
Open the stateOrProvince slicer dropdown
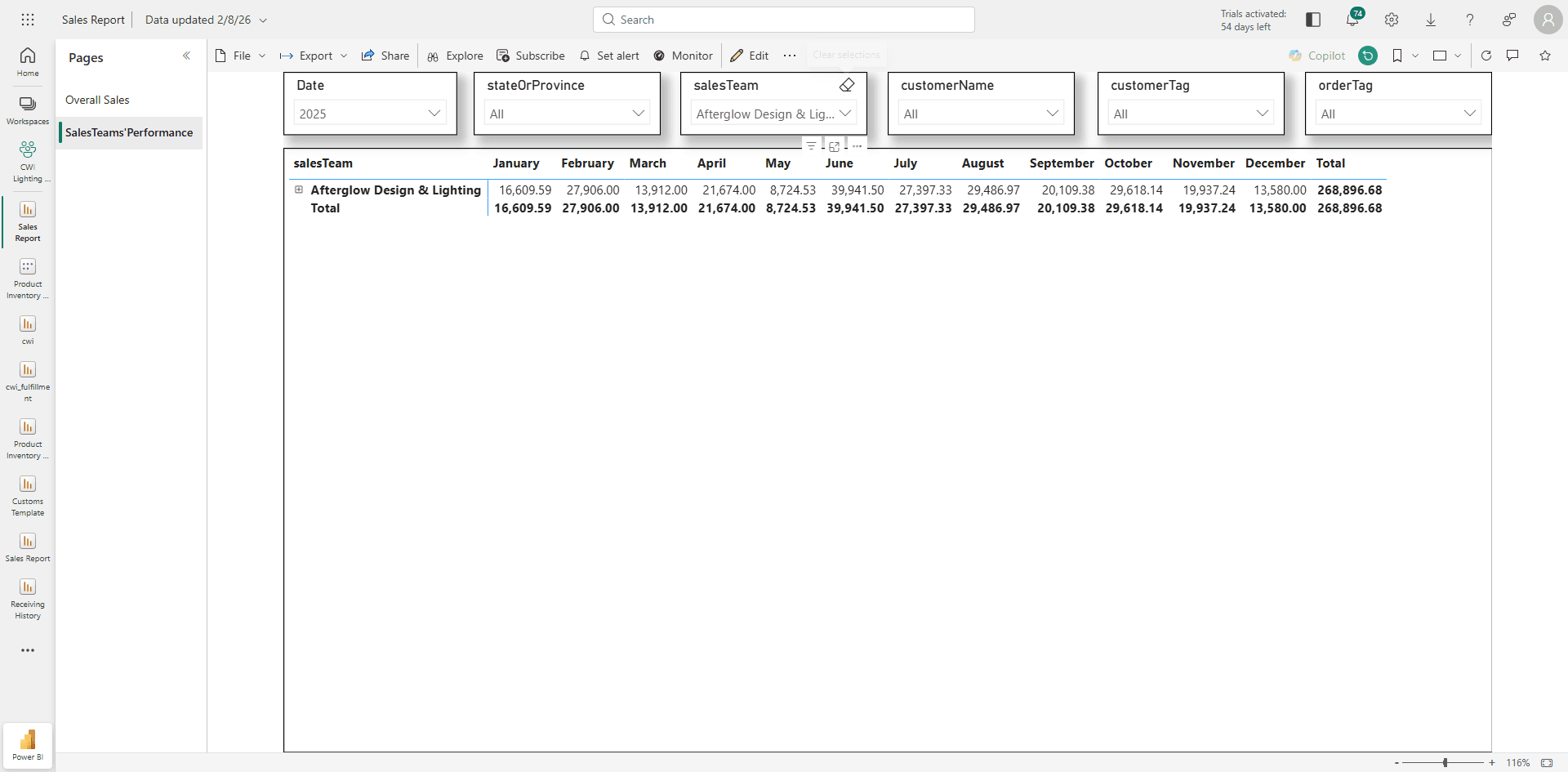tap(568, 114)
